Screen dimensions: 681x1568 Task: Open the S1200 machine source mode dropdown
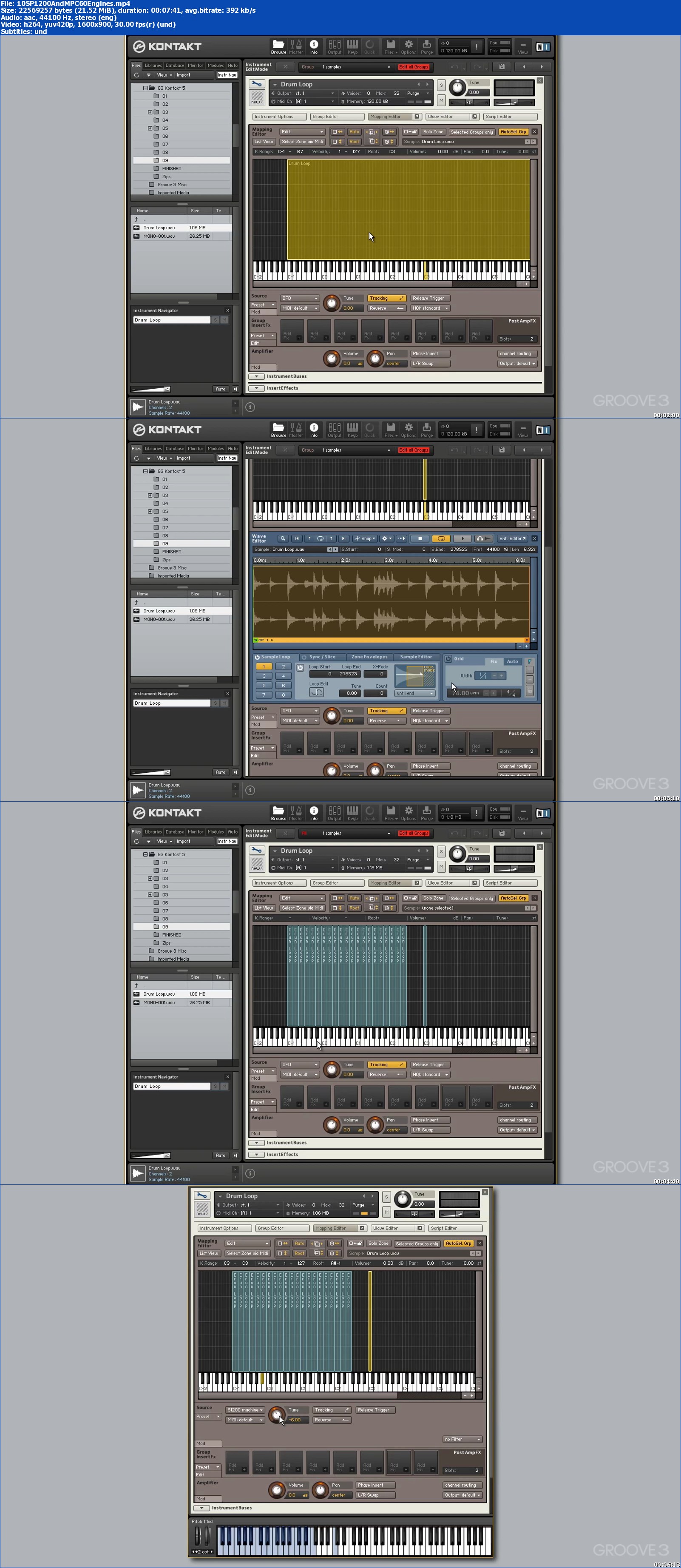pos(245,1410)
